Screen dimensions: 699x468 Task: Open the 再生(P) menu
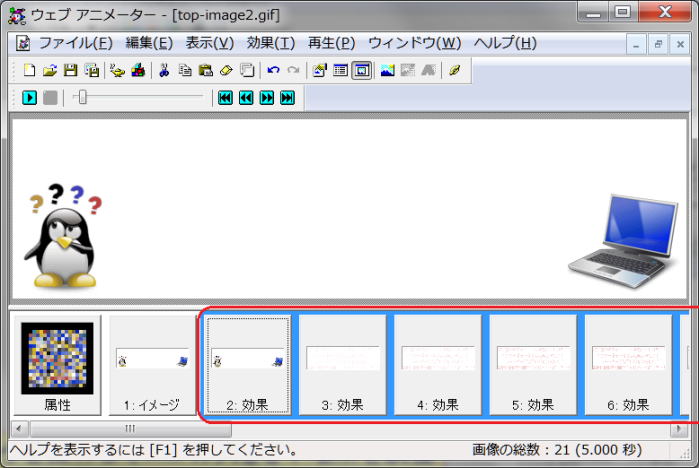[331, 43]
